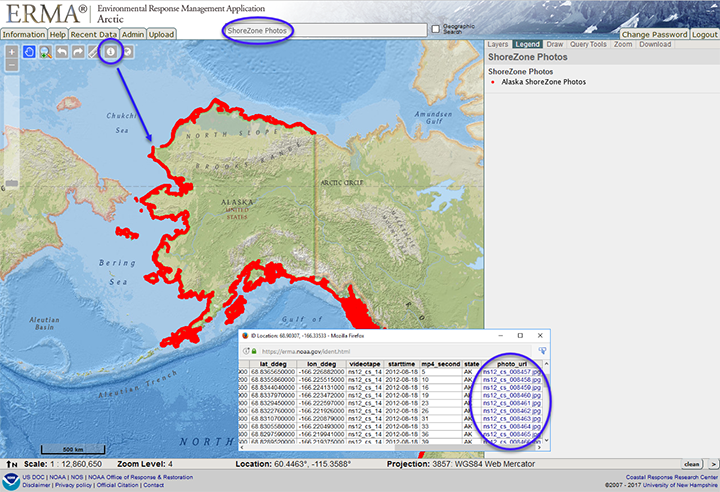This screenshot has height=492, width=720.
Task: Open the Upload menu
Action: [x=161, y=34]
